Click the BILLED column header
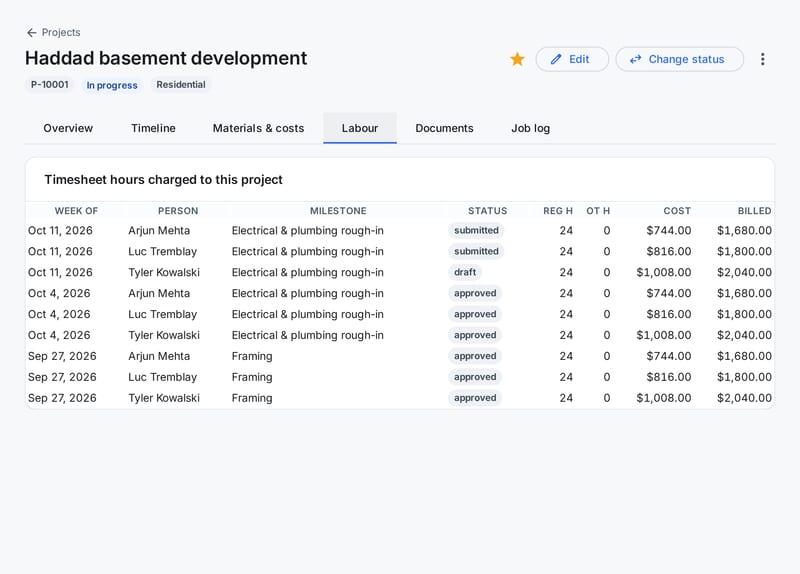800x574 pixels. (754, 211)
